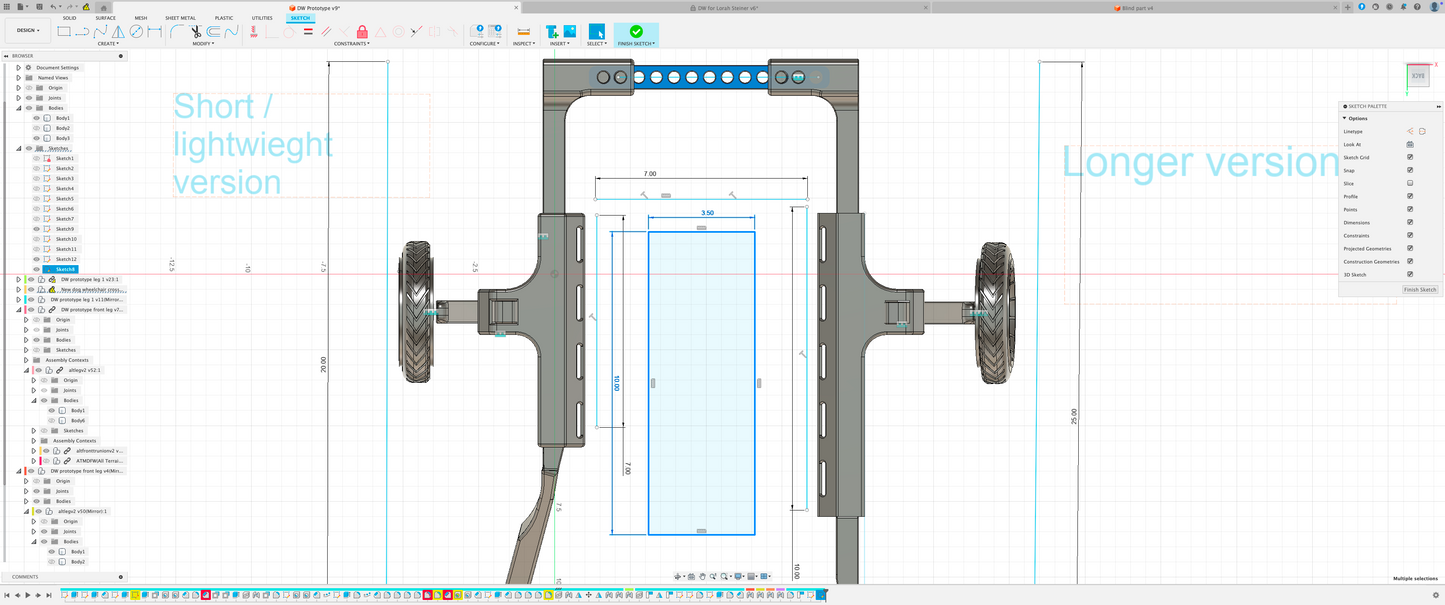Click the Measure tool in Inspect

click(x=523, y=31)
